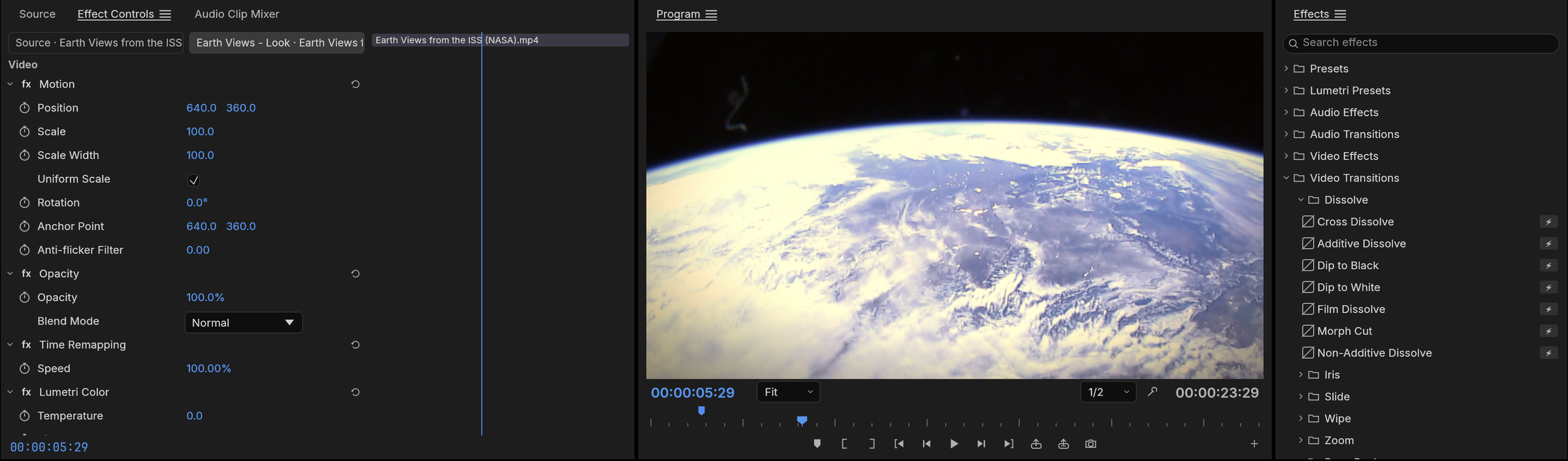
Task: Go to Out point button
Action: [1009, 444]
